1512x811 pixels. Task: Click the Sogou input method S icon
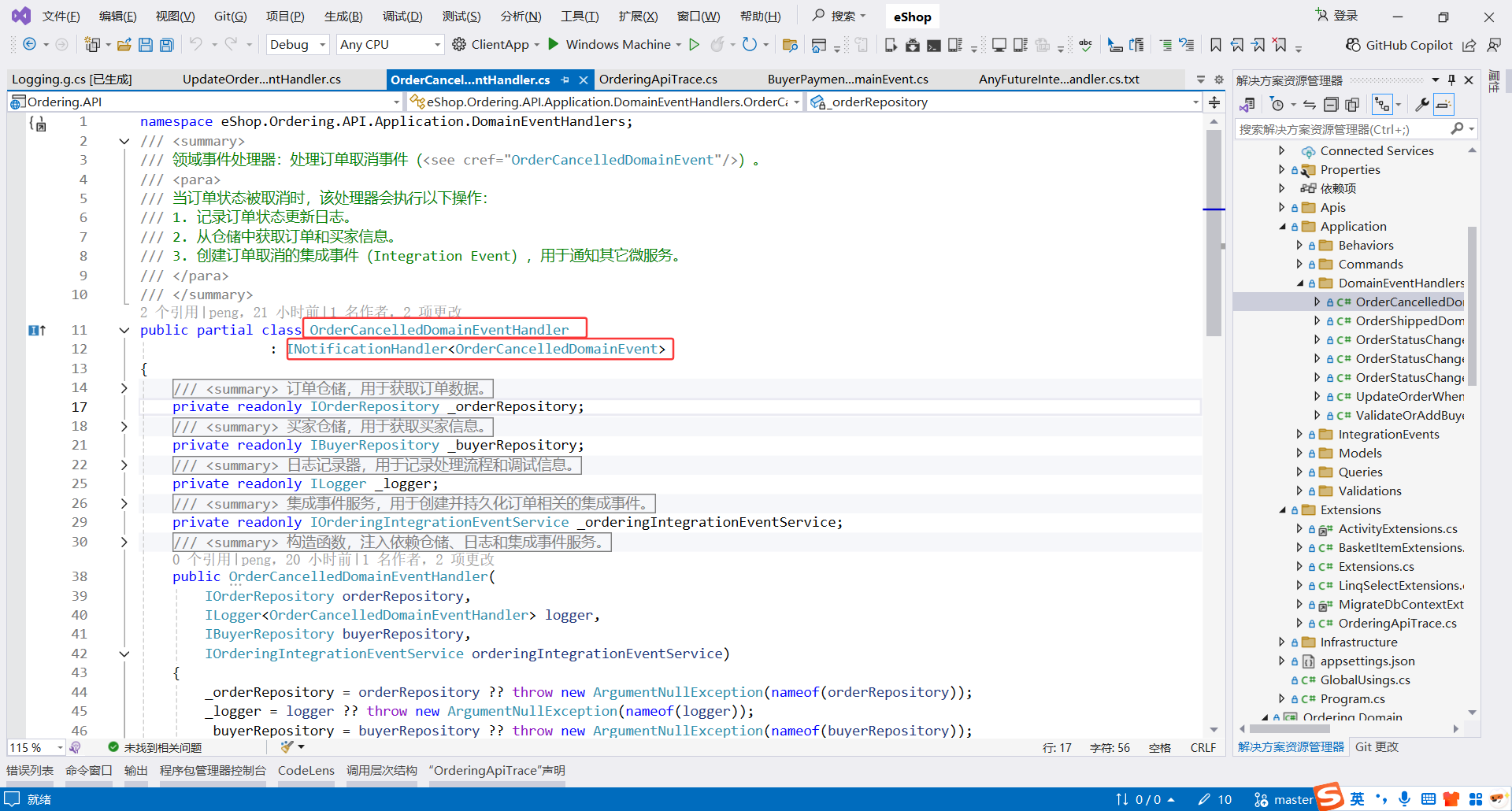pyautogui.click(x=1329, y=797)
